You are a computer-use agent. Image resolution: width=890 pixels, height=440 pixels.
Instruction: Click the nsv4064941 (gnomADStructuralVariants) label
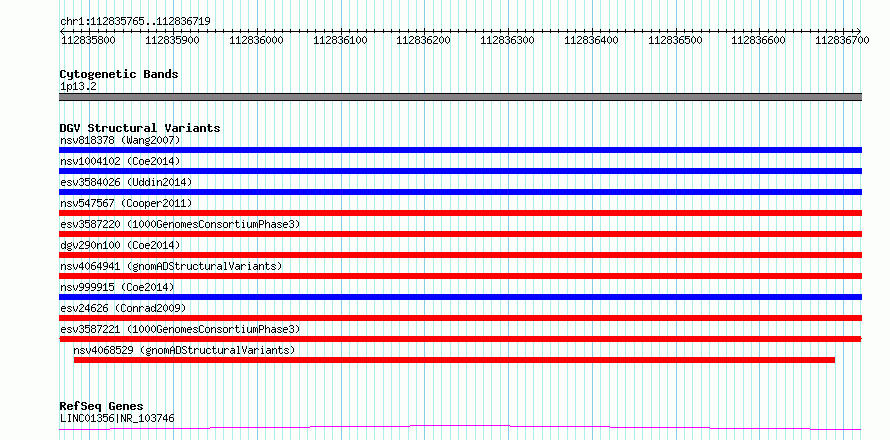pyautogui.click(x=171, y=266)
